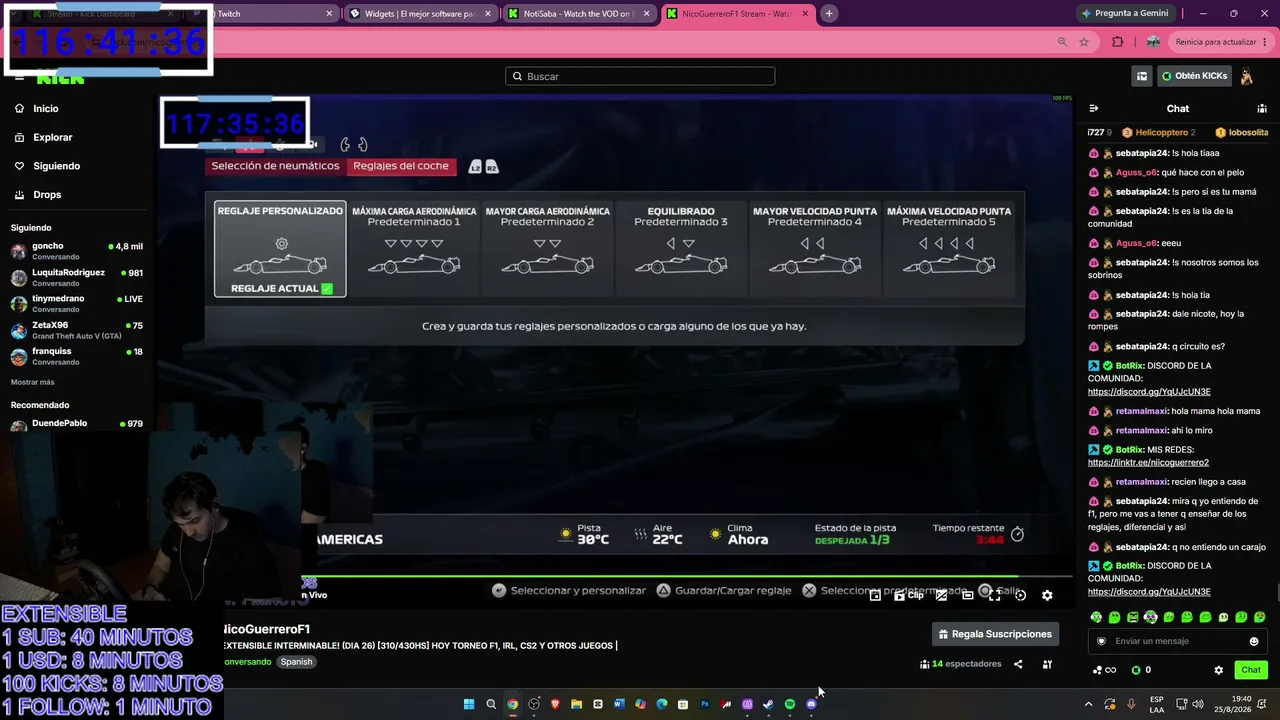Create a Clip from the stream
The image size is (1280, 720).
(x=908, y=595)
